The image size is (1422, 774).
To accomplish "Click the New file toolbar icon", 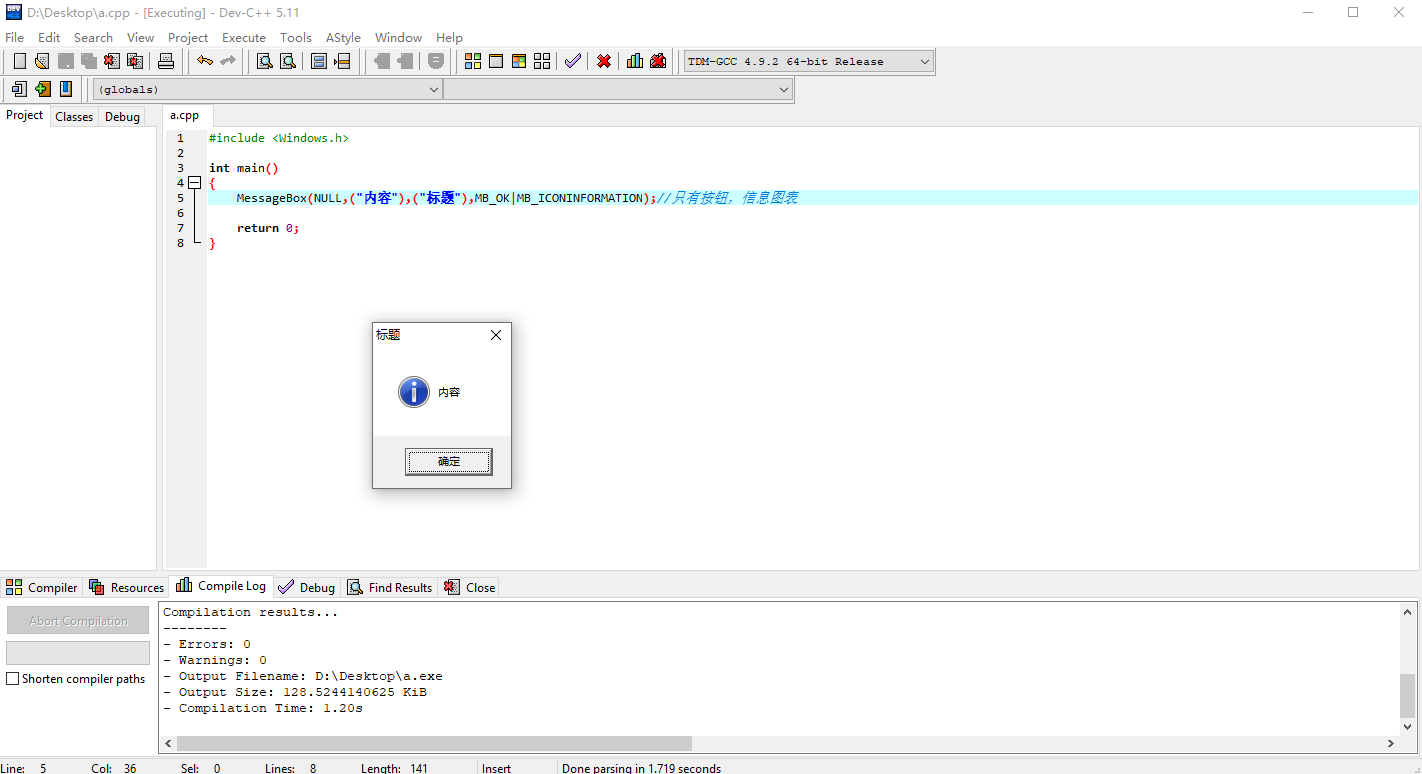I will (x=19, y=61).
